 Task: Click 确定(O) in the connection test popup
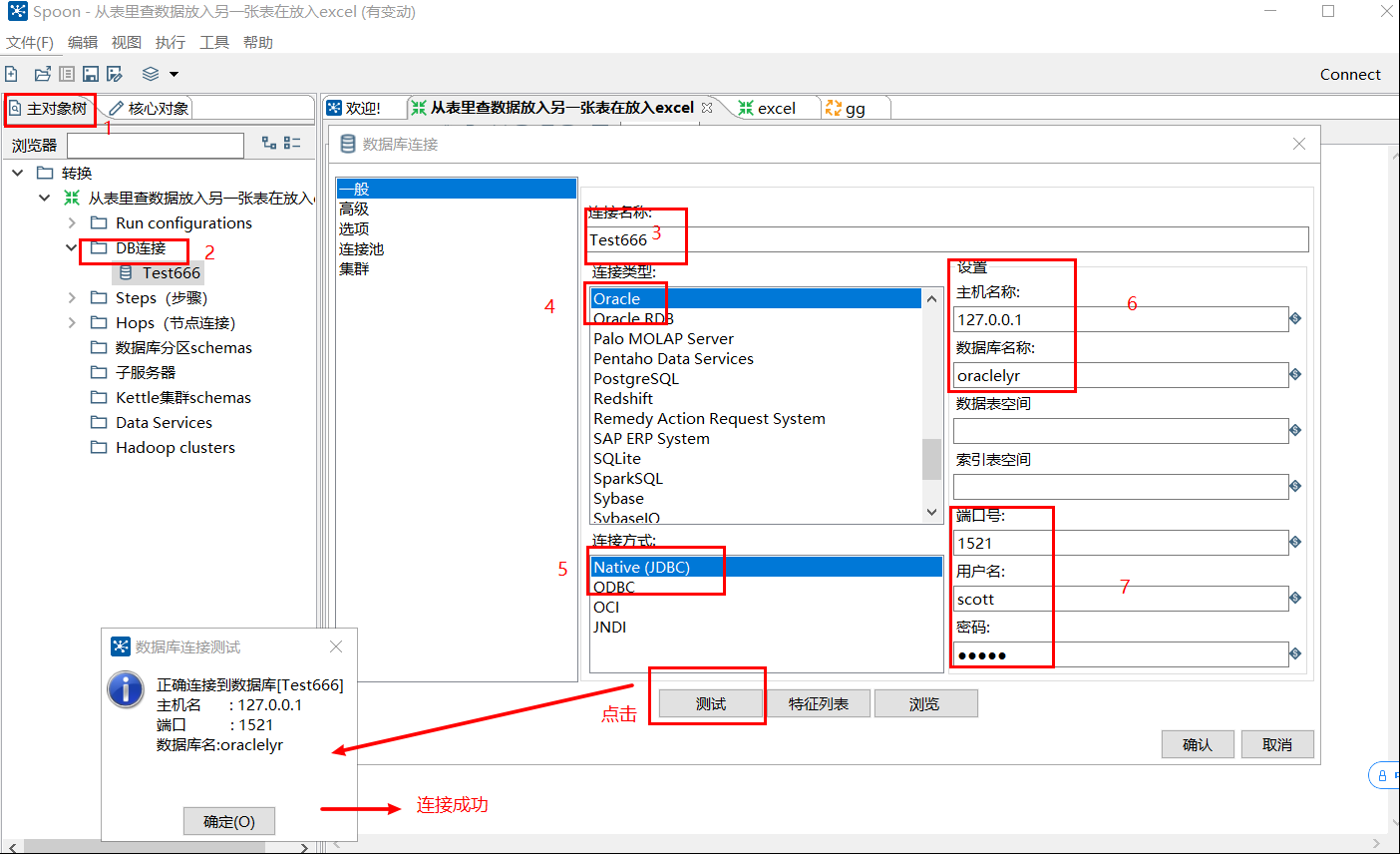pyautogui.click(x=229, y=821)
